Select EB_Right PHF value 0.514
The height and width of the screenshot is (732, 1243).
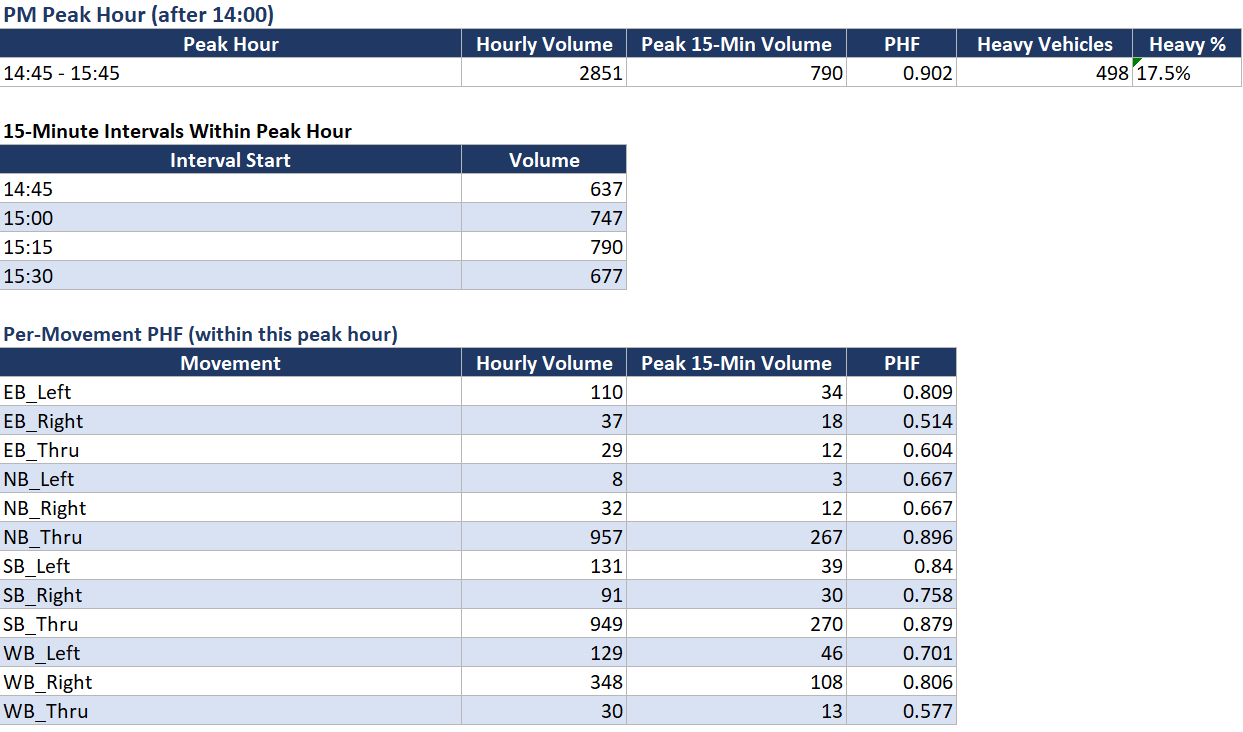pyautogui.click(x=901, y=421)
